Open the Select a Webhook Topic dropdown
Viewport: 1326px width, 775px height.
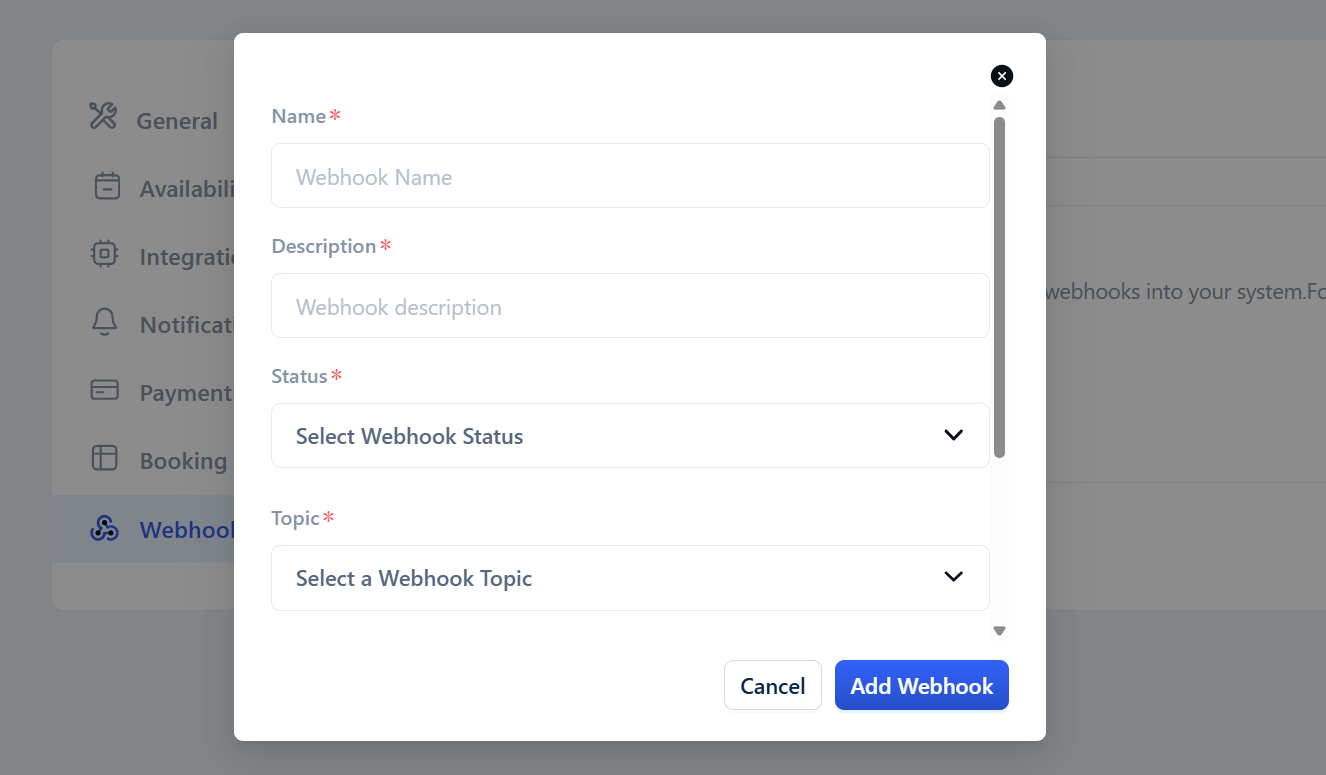pos(630,577)
